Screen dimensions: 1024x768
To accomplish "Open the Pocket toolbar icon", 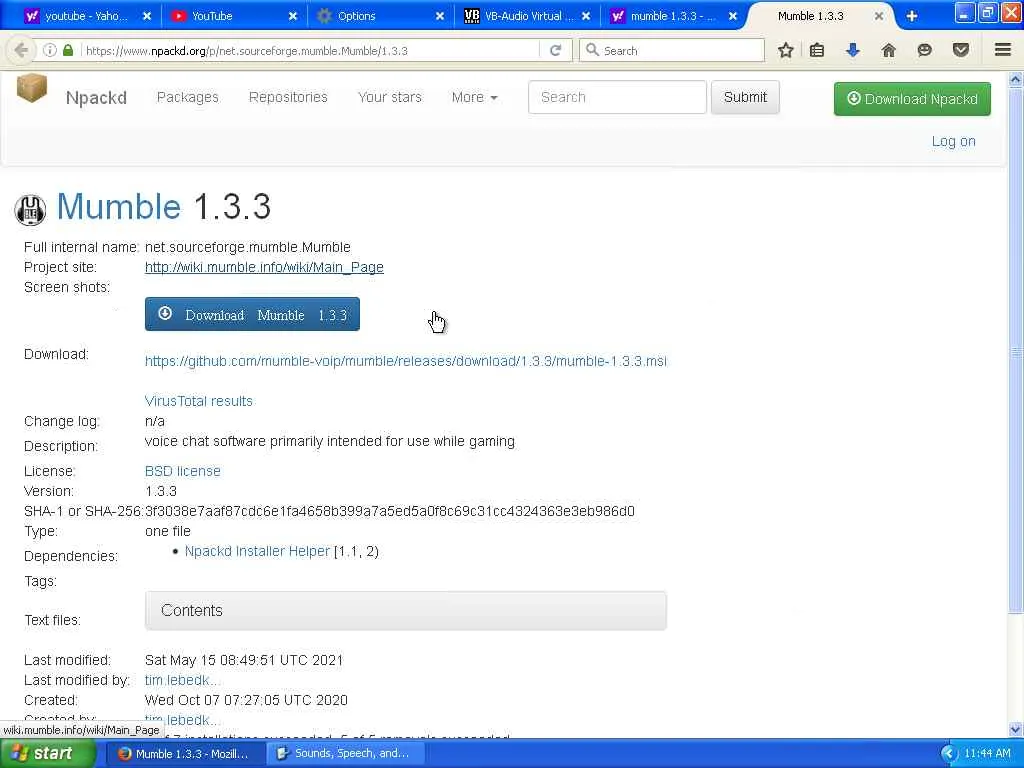I will click(961, 50).
